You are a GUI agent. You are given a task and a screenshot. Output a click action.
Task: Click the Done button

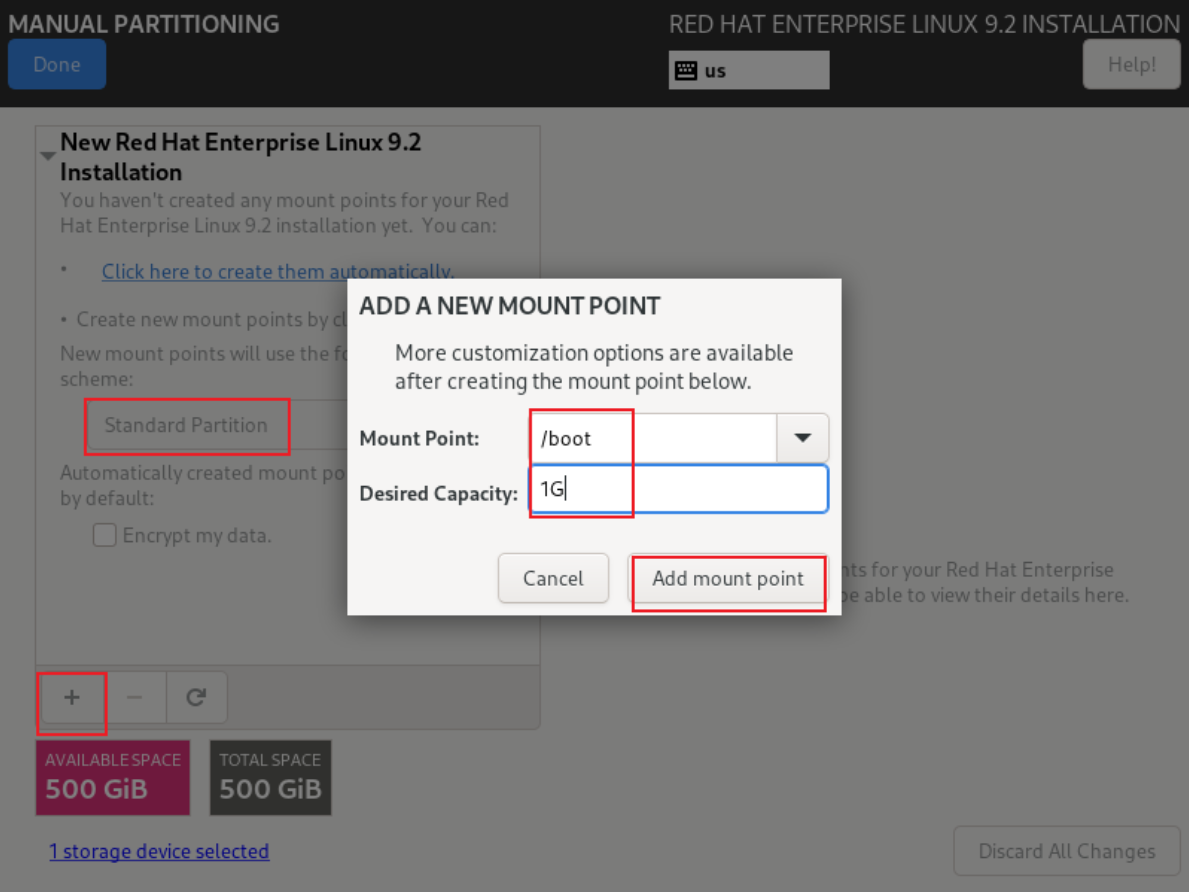pyautogui.click(x=57, y=64)
